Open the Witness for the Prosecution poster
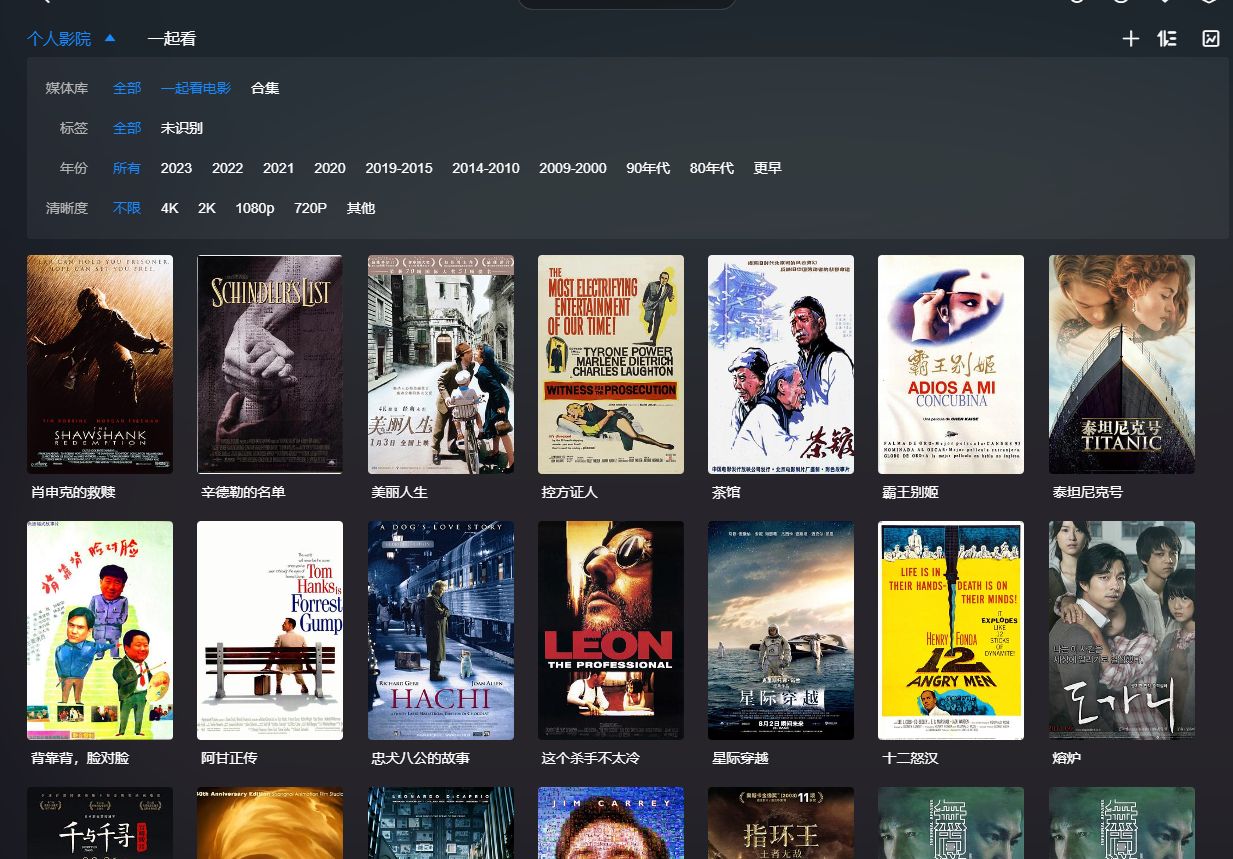 pos(611,364)
